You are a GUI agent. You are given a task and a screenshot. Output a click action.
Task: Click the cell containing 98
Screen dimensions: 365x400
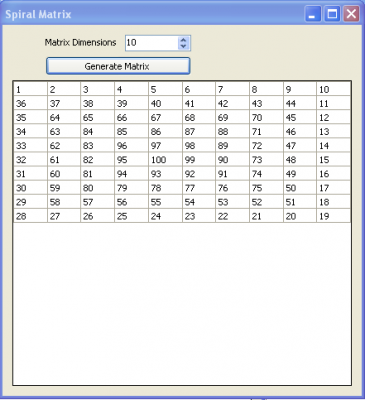199,146
